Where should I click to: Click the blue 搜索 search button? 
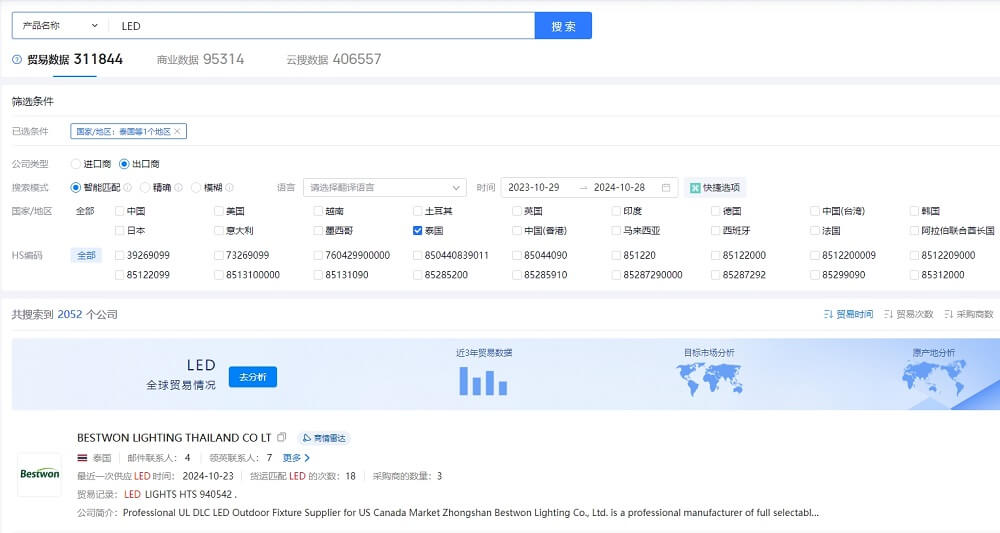point(563,26)
